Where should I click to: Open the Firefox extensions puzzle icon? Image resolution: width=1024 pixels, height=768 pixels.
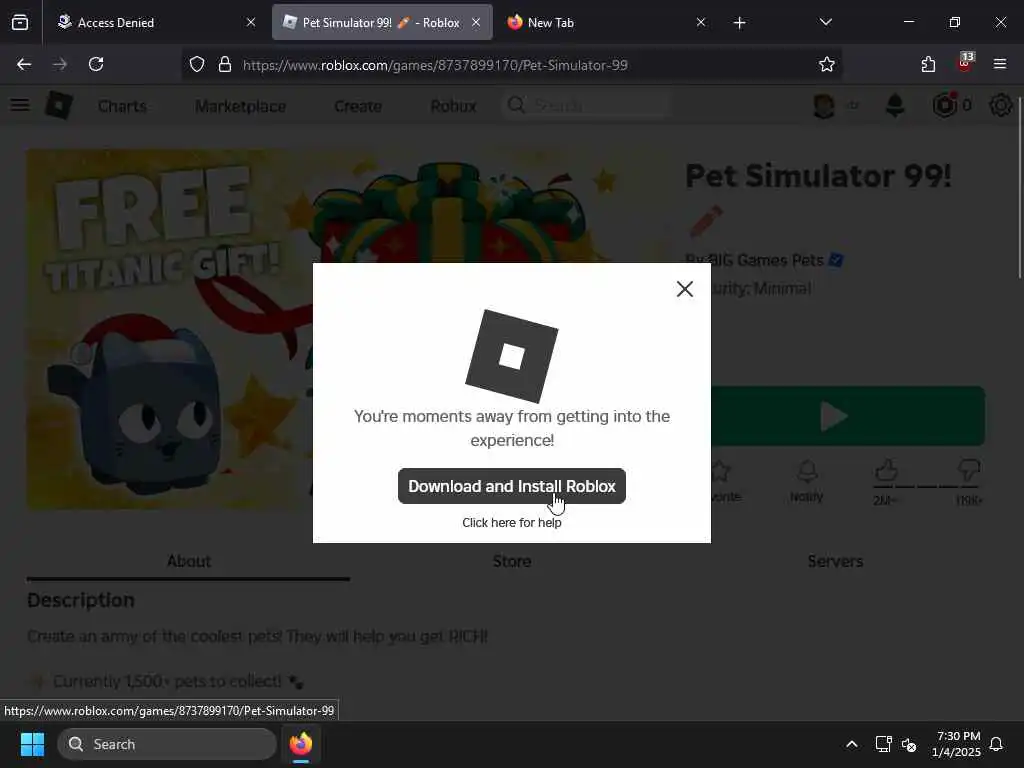[x=928, y=64]
